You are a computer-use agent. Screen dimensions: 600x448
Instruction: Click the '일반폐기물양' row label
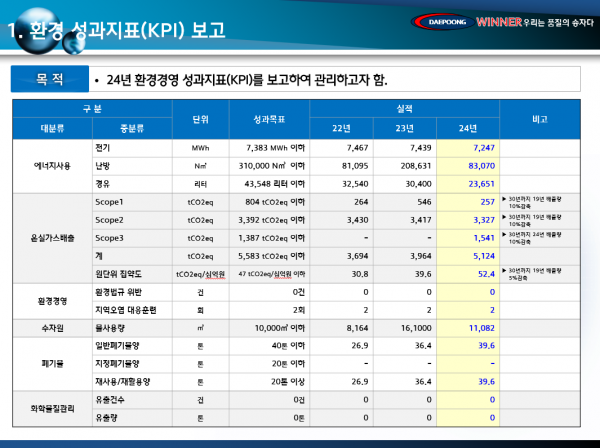pos(117,346)
